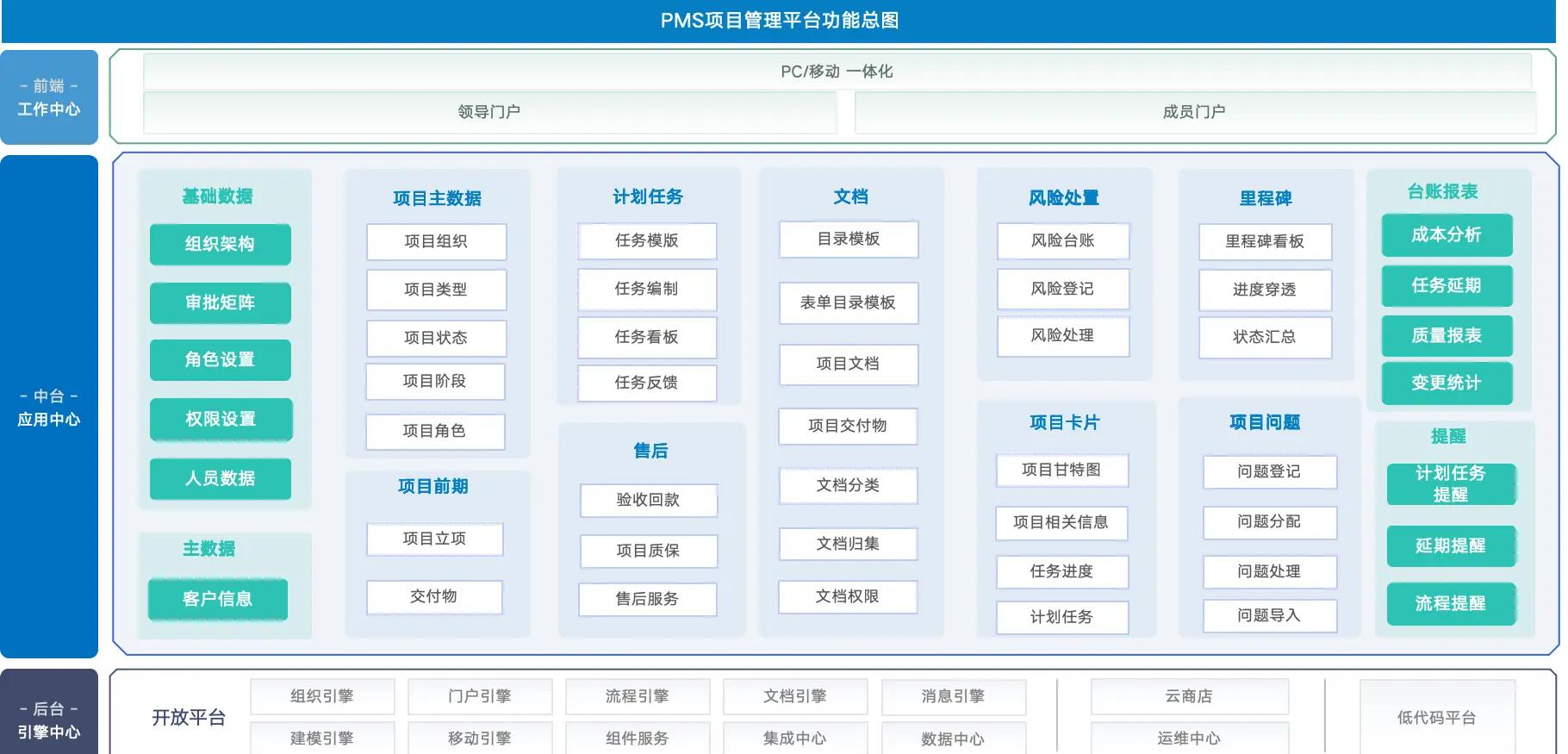Screen dimensions: 1568x754
Task: Select 问题登记 under 项目问题
Action: point(1269,471)
